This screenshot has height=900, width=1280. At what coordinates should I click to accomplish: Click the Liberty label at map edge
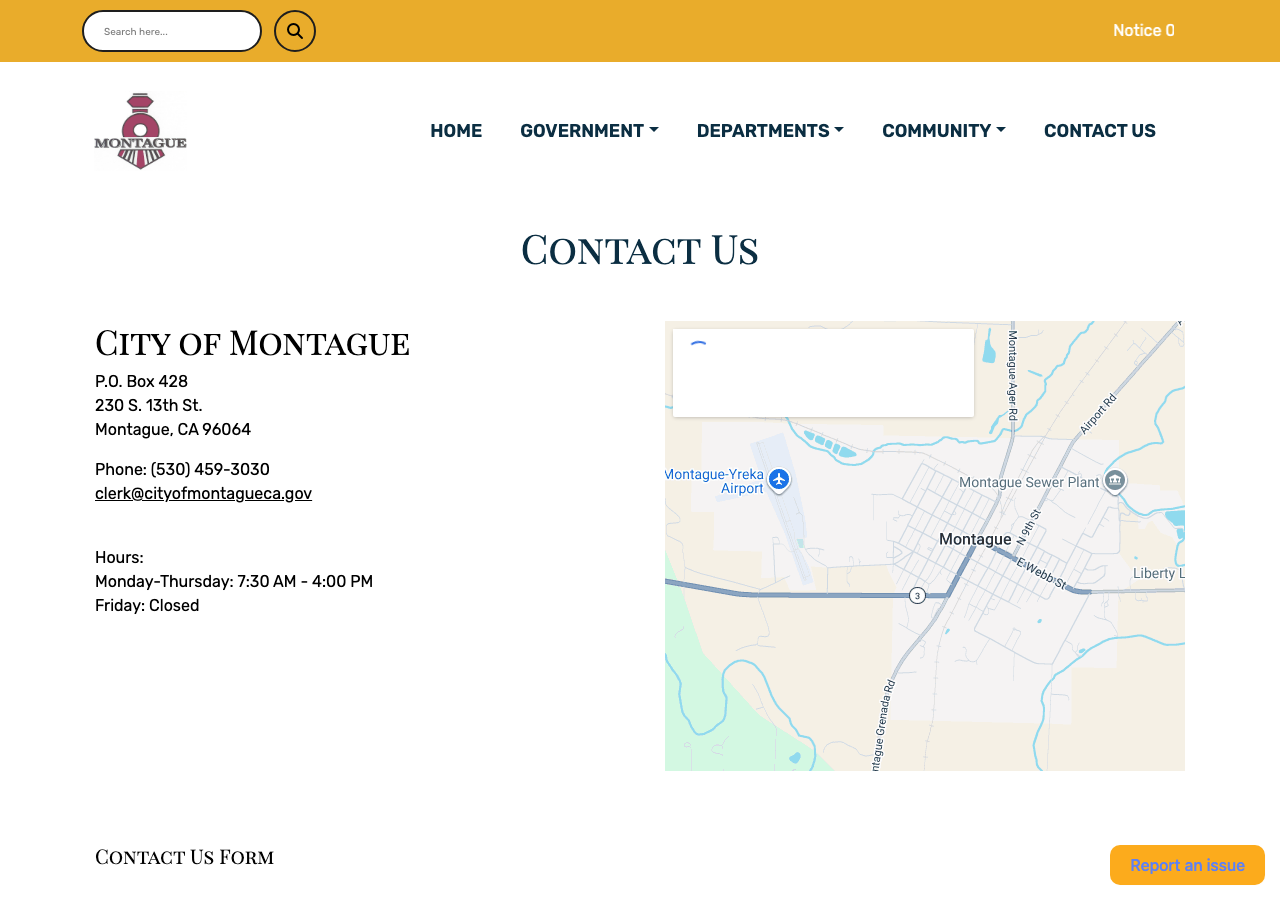(x=1158, y=573)
